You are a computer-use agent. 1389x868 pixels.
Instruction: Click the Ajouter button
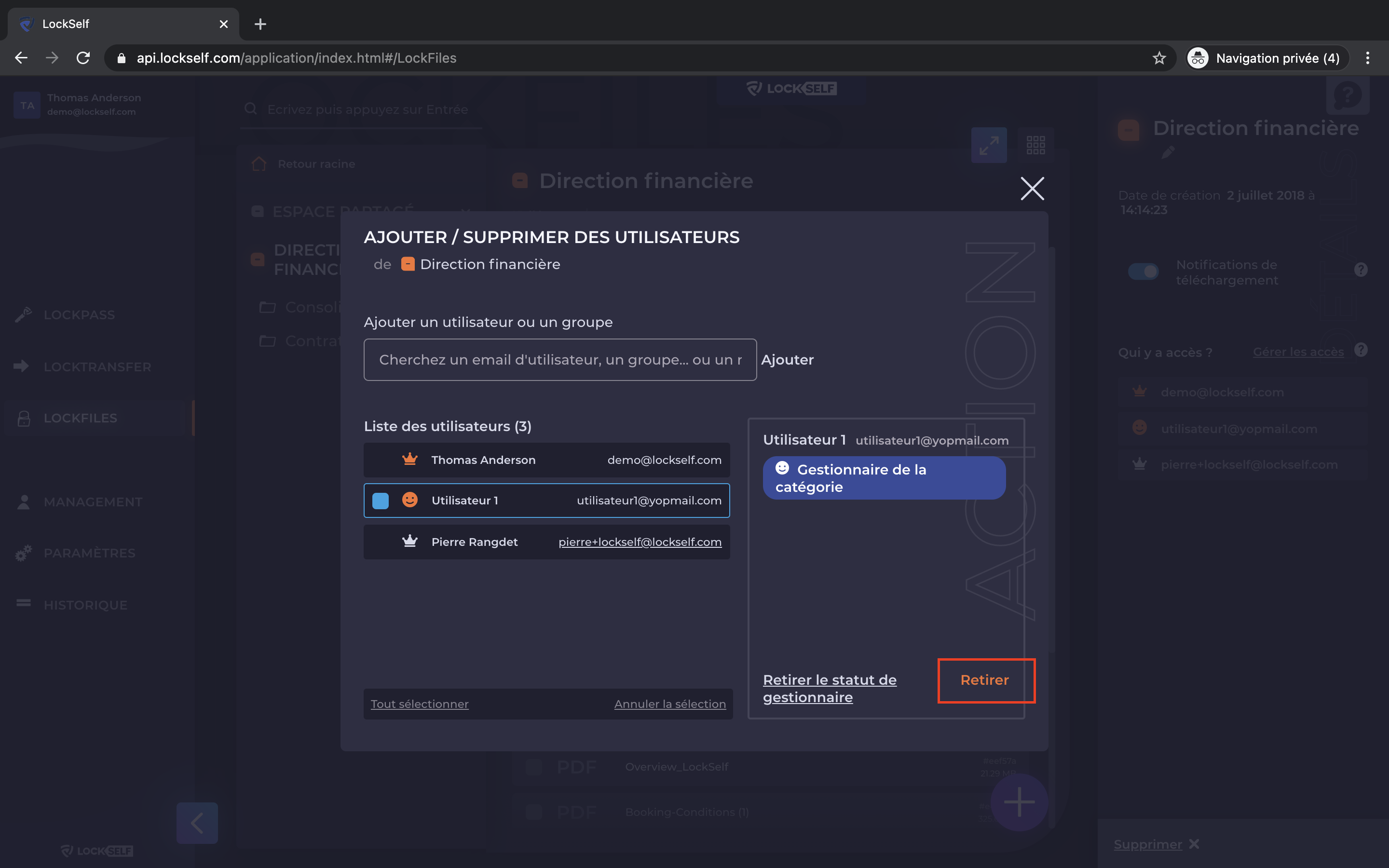point(787,360)
